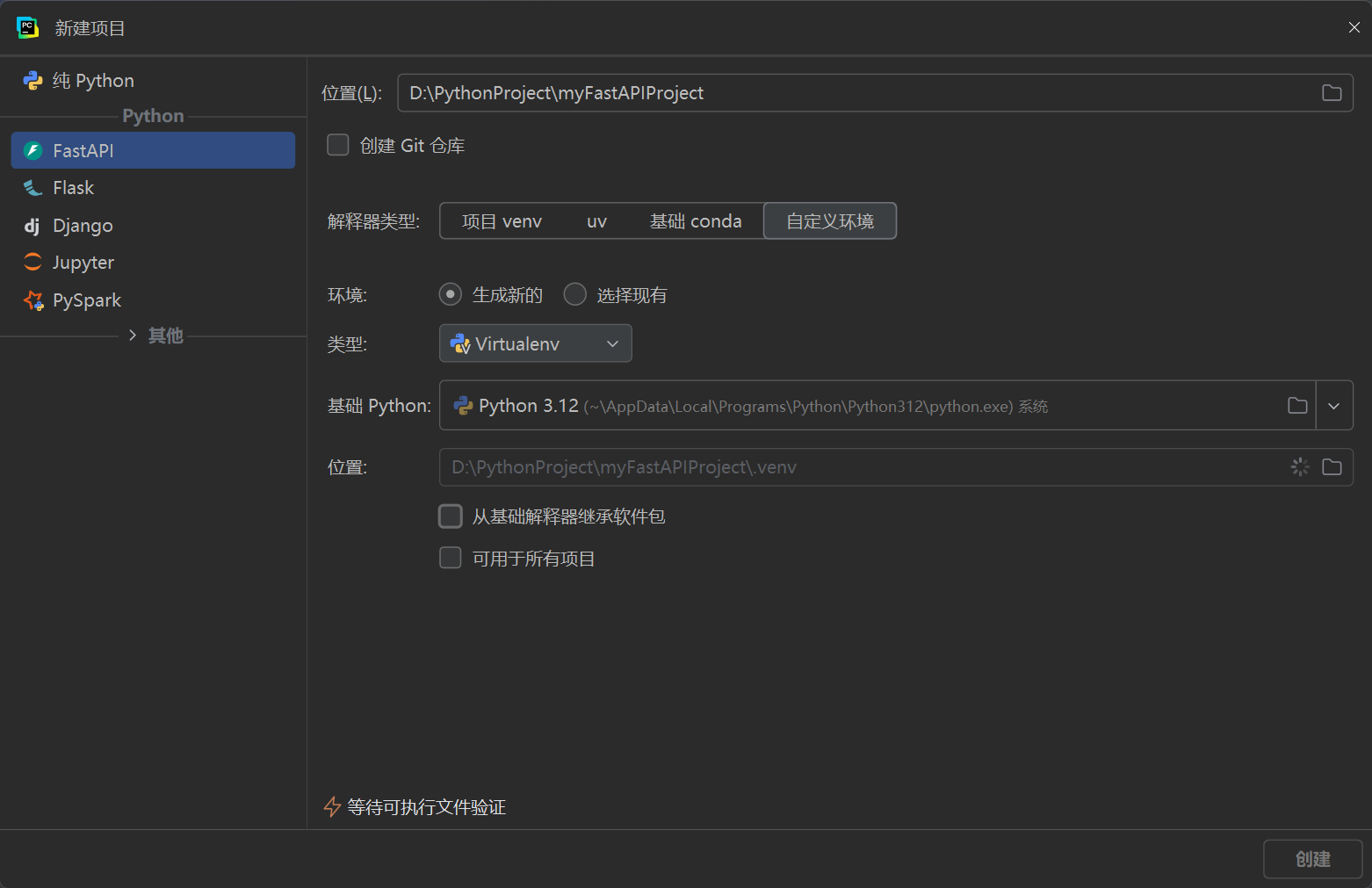
Task: Switch interpreter type to uv
Action: [596, 221]
